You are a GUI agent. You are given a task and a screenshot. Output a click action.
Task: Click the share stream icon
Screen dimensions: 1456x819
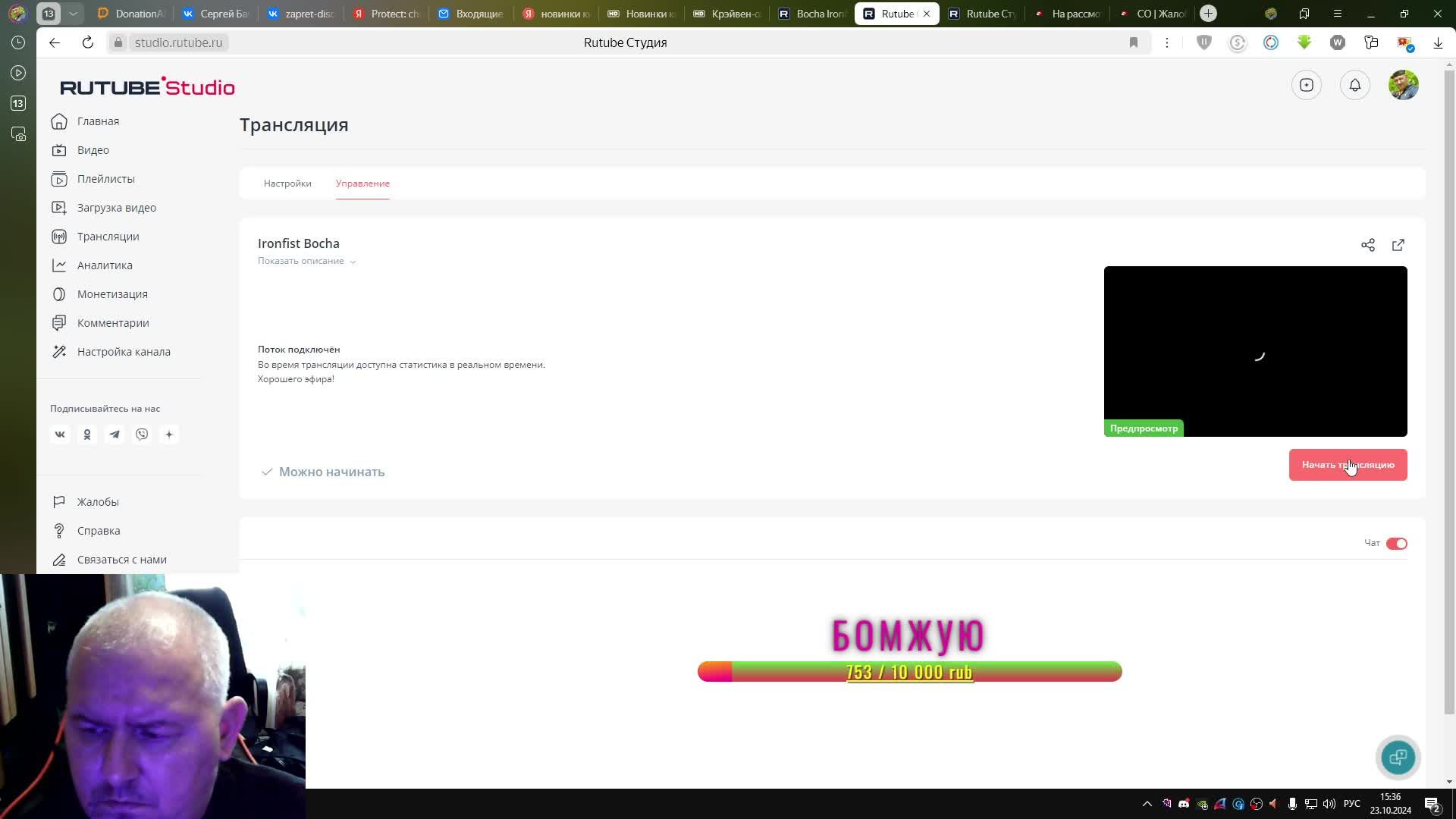[x=1367, y=245]
